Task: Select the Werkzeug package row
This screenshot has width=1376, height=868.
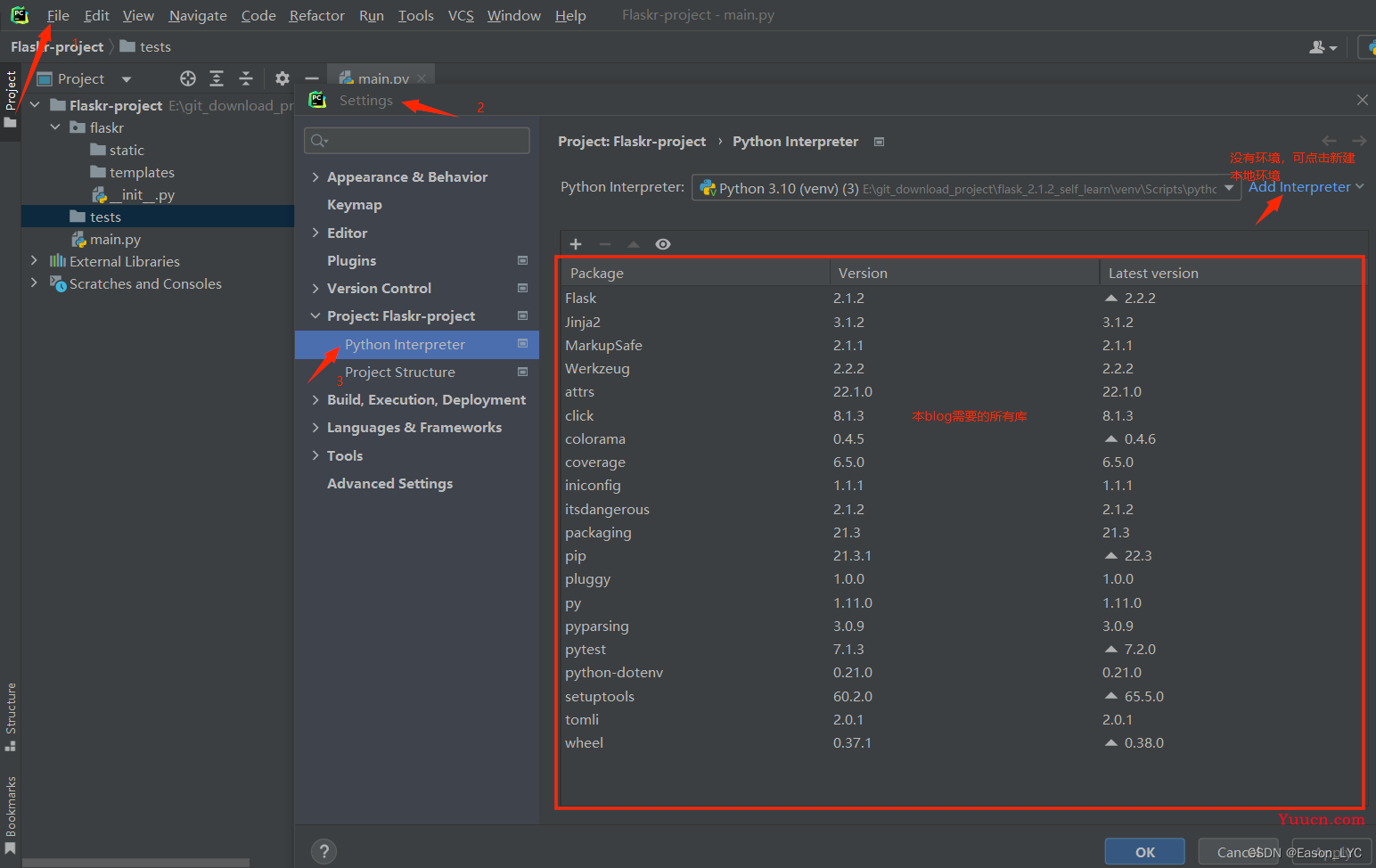Action: tap(961, 368)
